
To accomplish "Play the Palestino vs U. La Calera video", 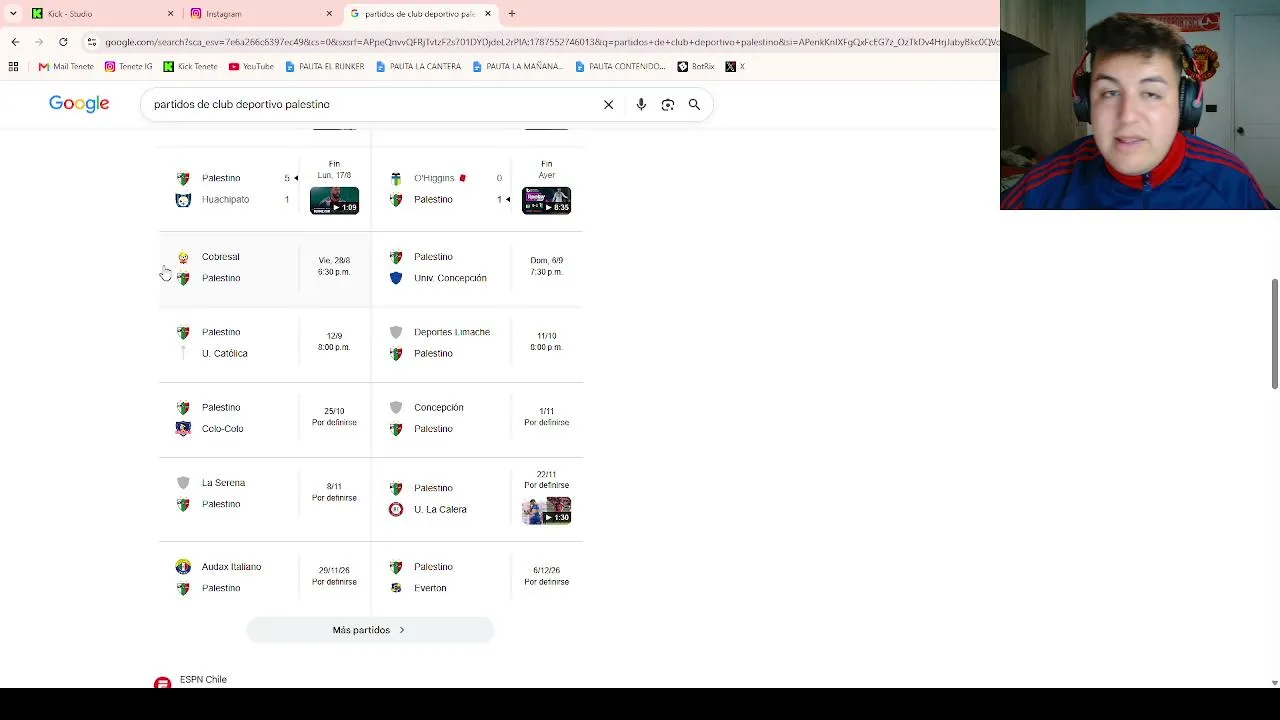I will point(546,510).
